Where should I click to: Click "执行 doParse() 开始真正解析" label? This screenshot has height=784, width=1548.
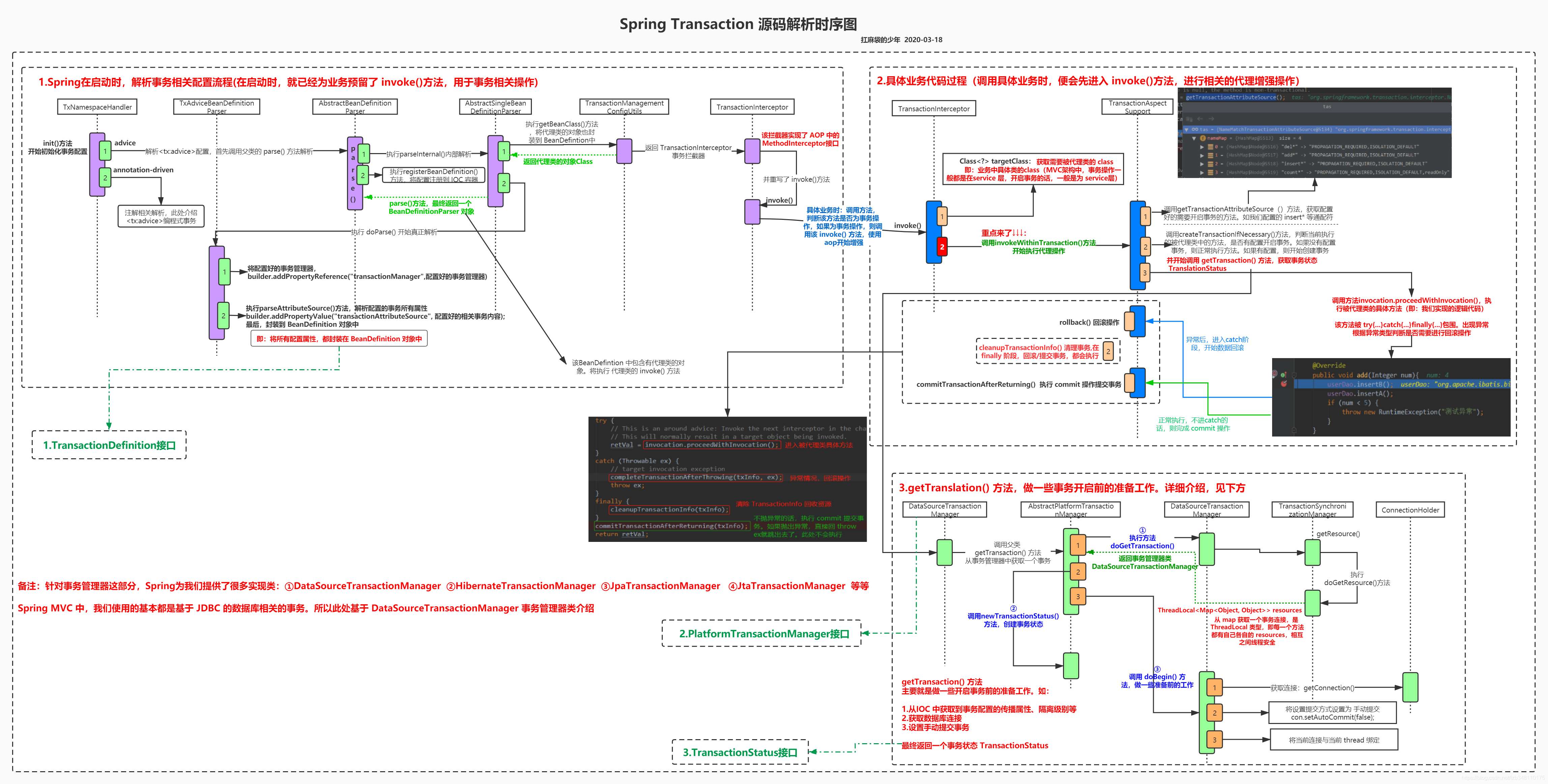[394, 232]
